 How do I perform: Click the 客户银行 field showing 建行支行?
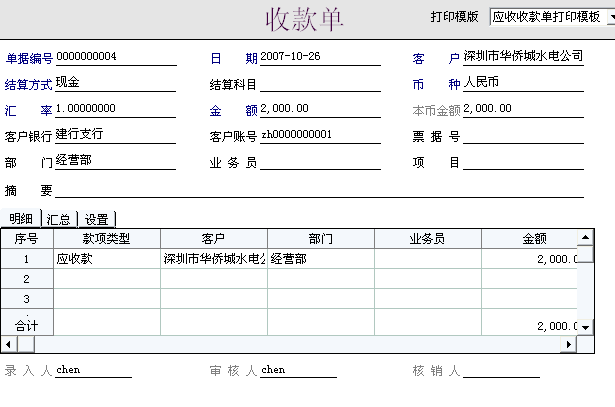coord(116,136)
